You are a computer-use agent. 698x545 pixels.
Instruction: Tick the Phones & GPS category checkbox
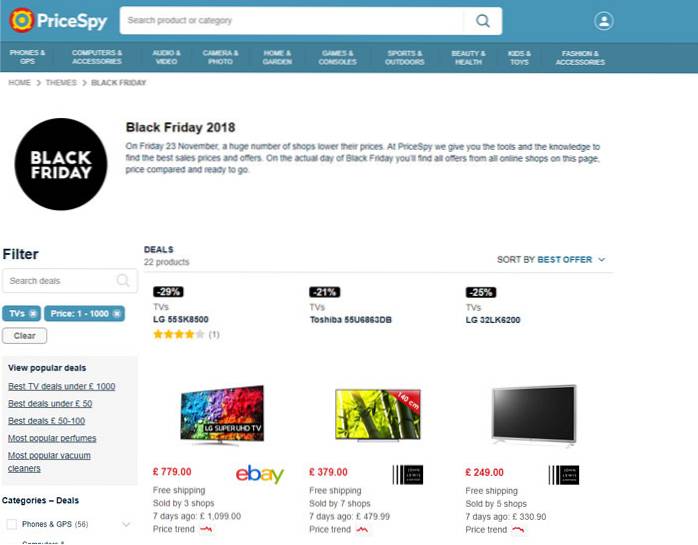click(x=12, y=524)
